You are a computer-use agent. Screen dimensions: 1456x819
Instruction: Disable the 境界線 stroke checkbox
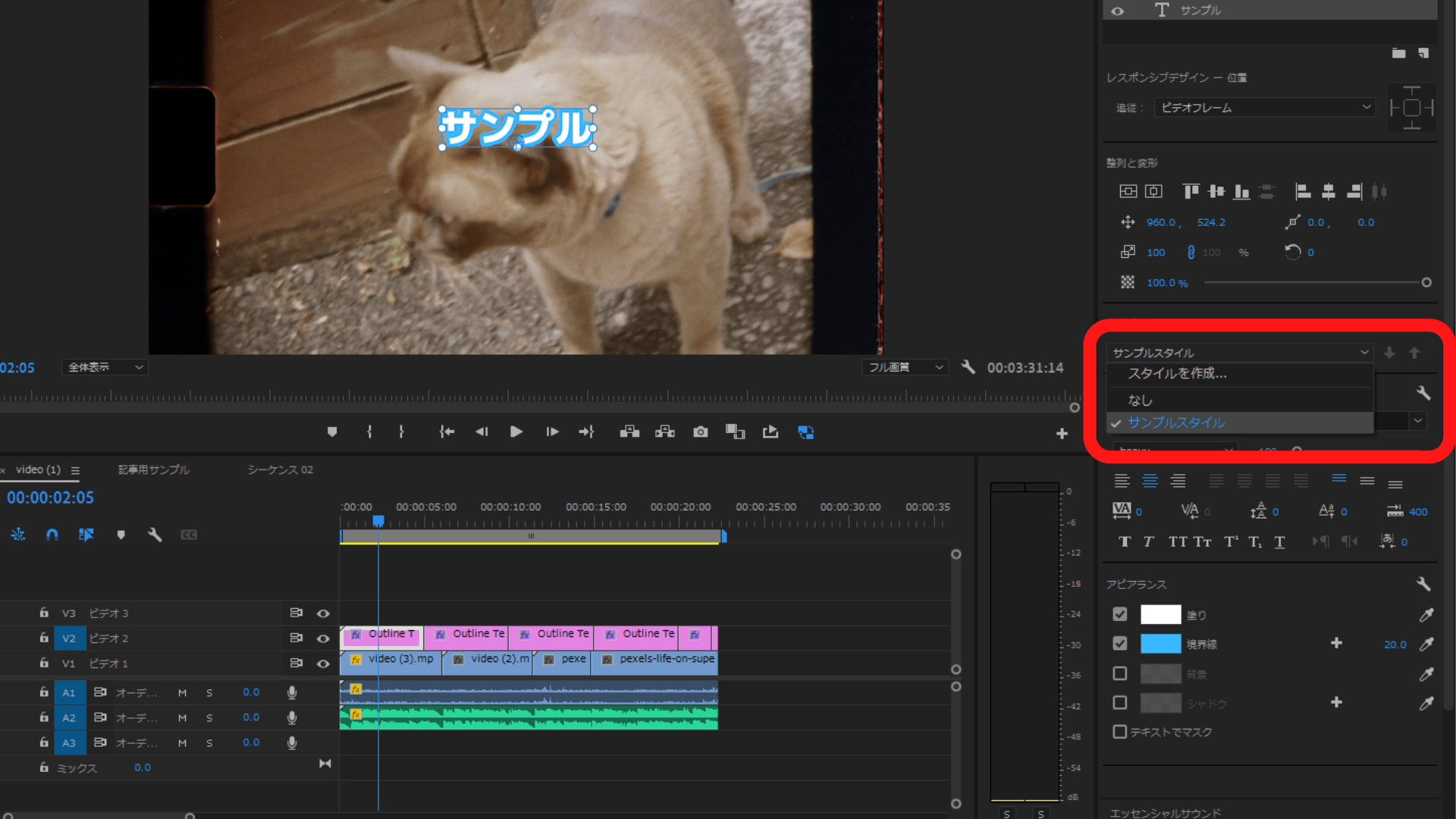(1120, 643)
